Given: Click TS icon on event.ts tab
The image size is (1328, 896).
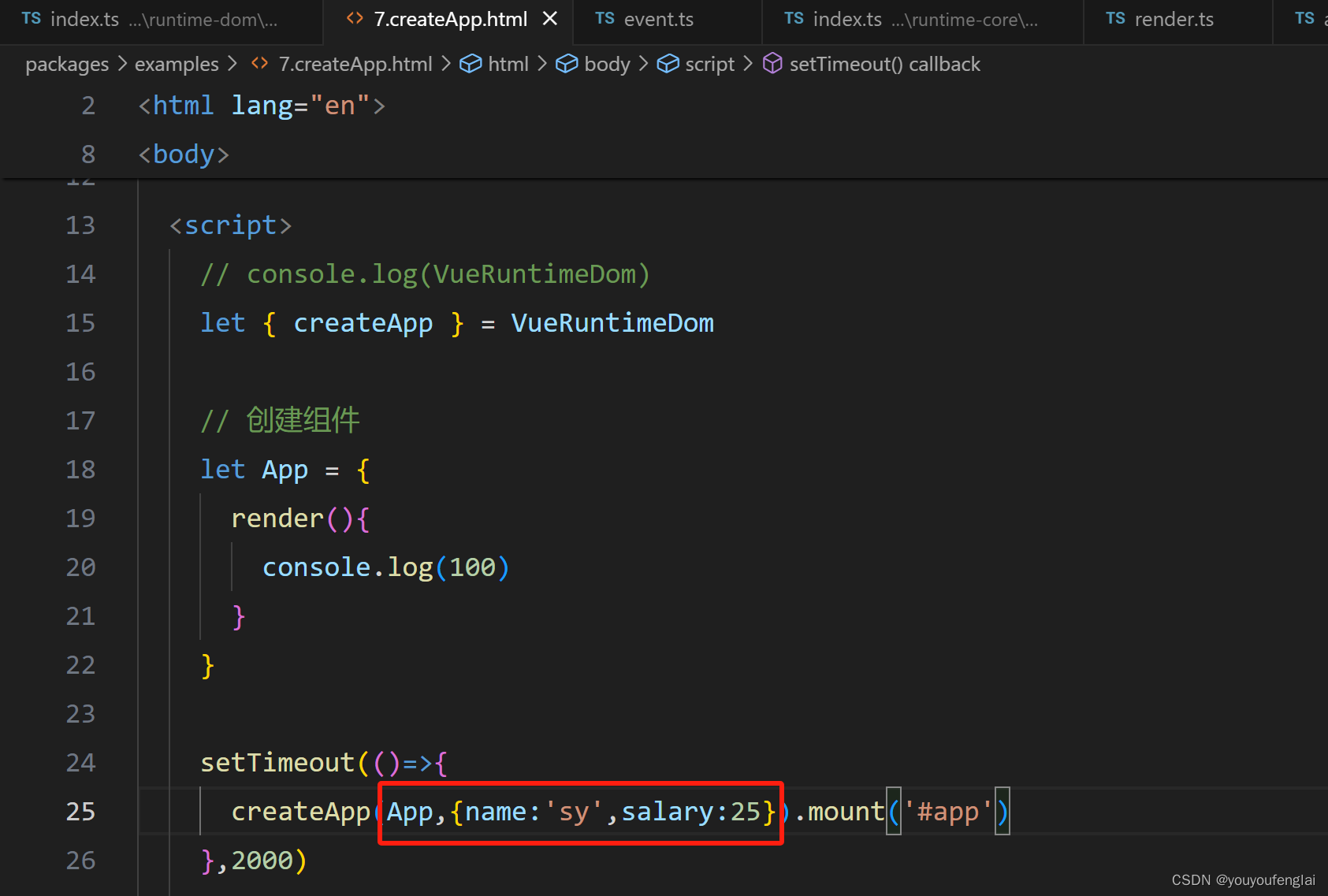Looking at the screenshot, I should coord(604,18).
